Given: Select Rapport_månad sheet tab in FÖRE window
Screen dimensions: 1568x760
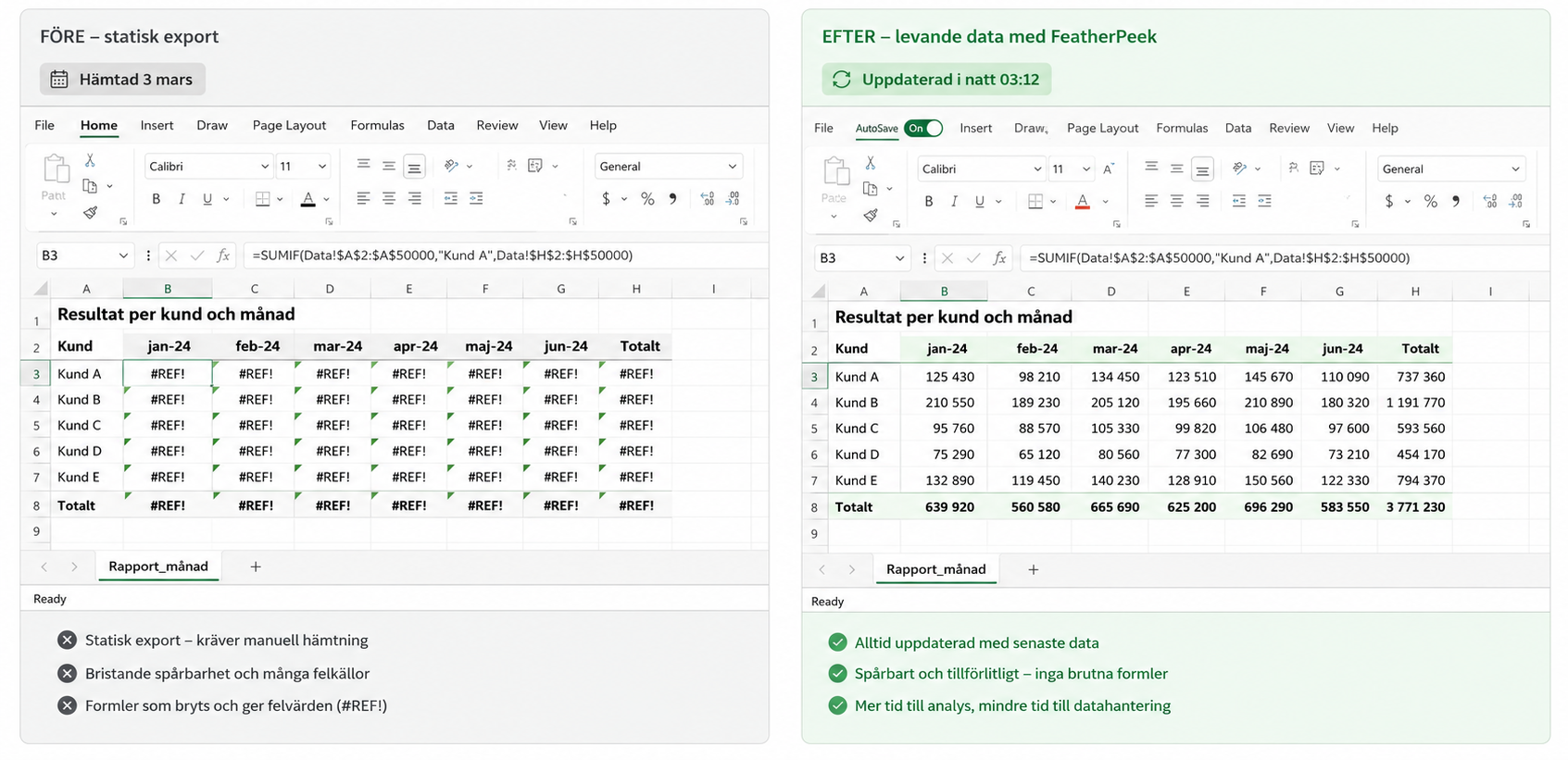Looking at the screenshot, I should [x=158, y=567].
